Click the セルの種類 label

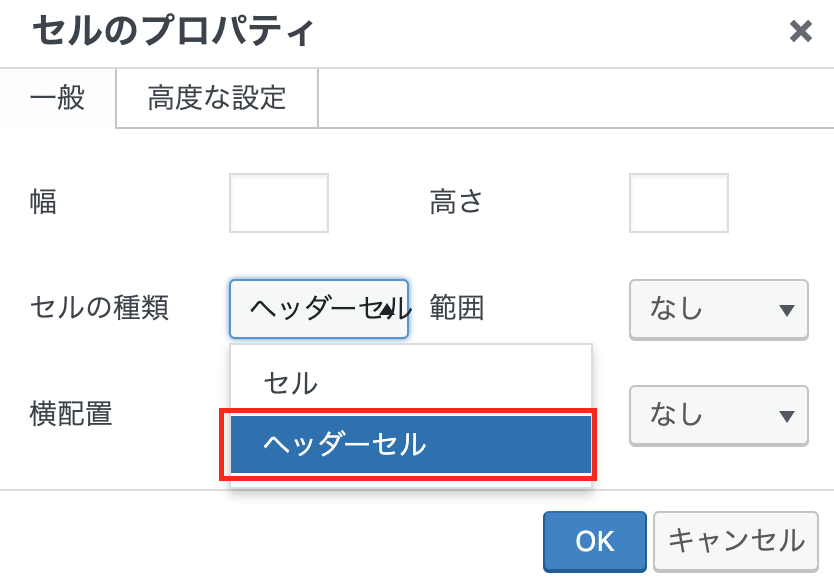click(x=99, y=308)
